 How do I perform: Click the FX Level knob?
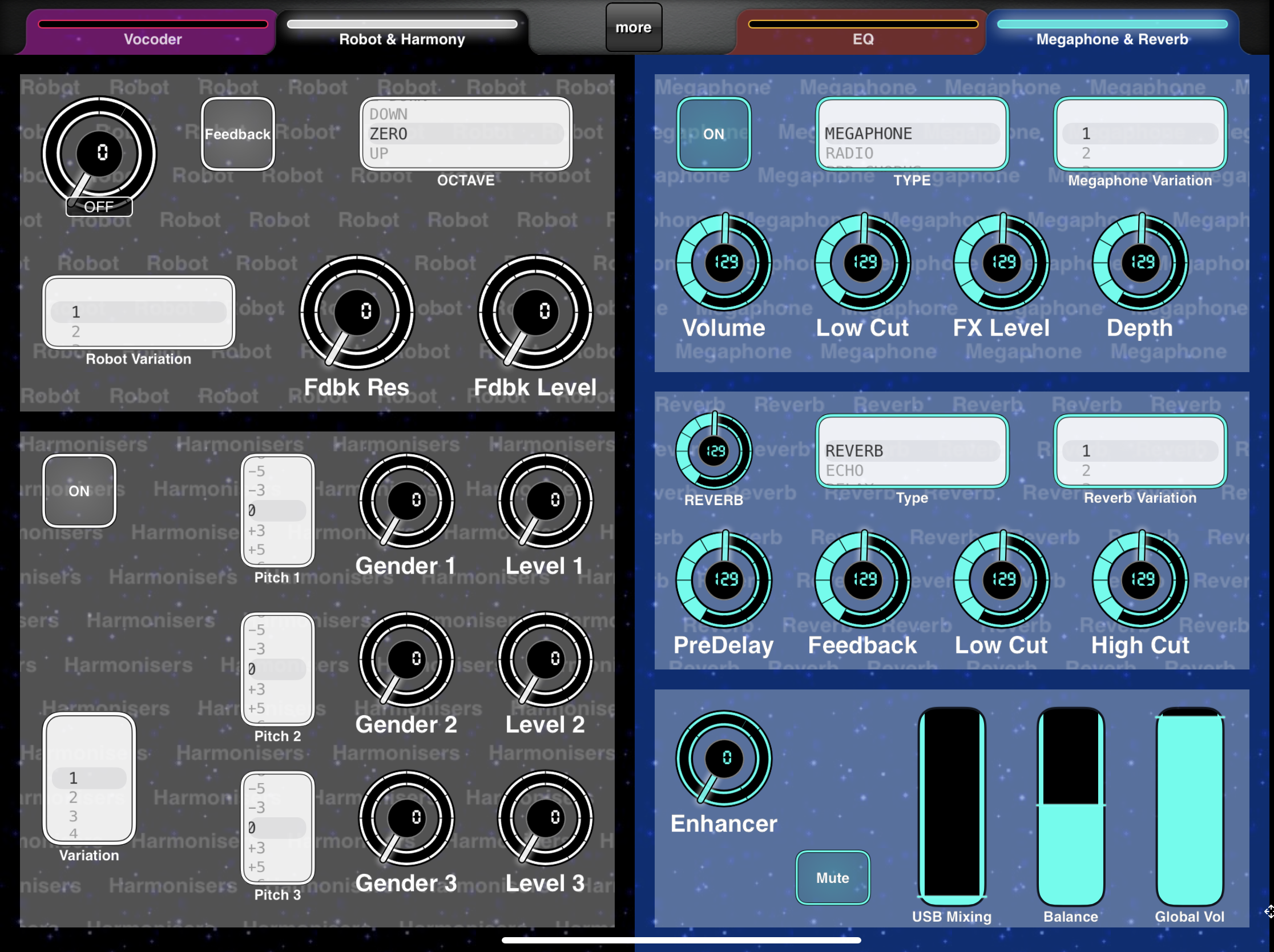point(1002,262)
